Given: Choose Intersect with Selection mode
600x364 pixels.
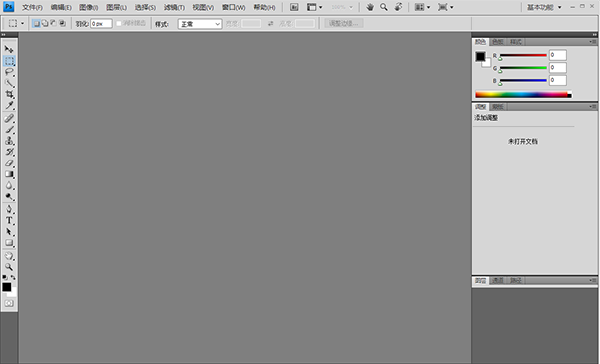Looking at the screenshot, I should (x=62, y=23).
